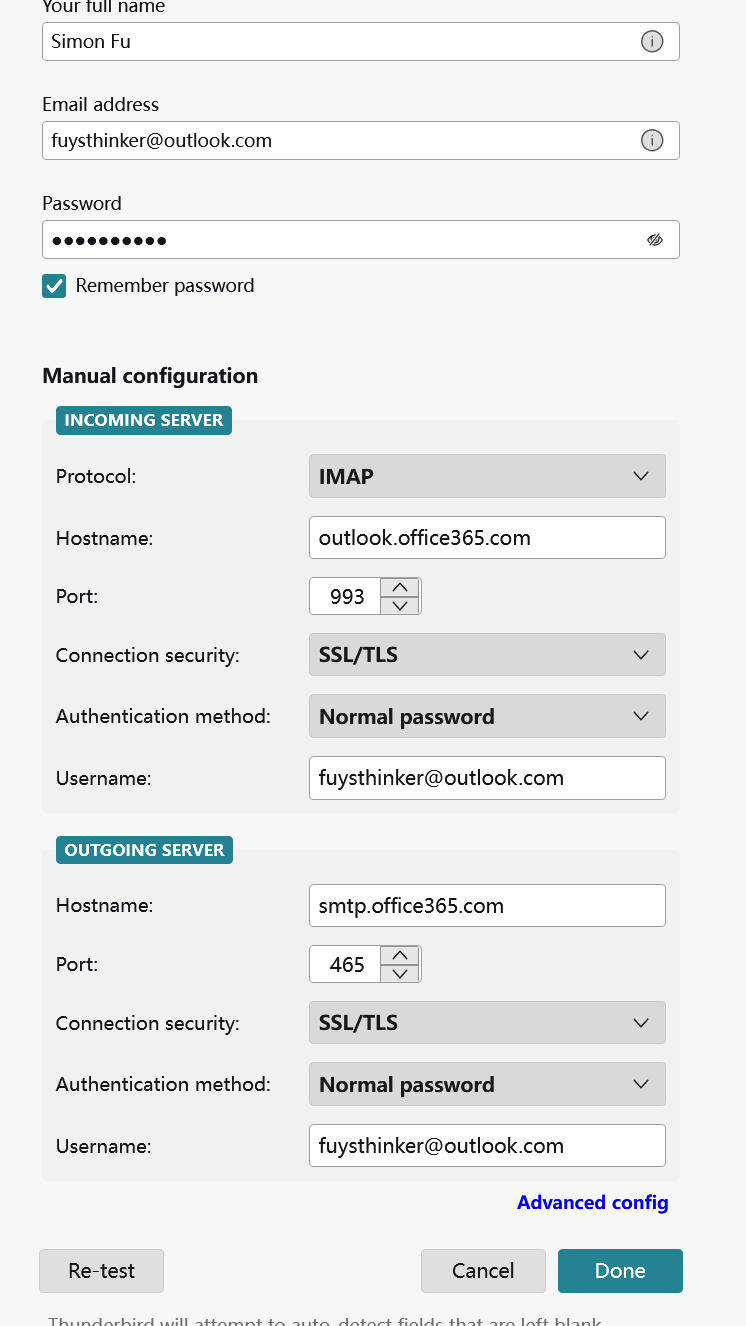
Task: Decrease incoming port 993 with down arrow
Action: tap(400, 605)
